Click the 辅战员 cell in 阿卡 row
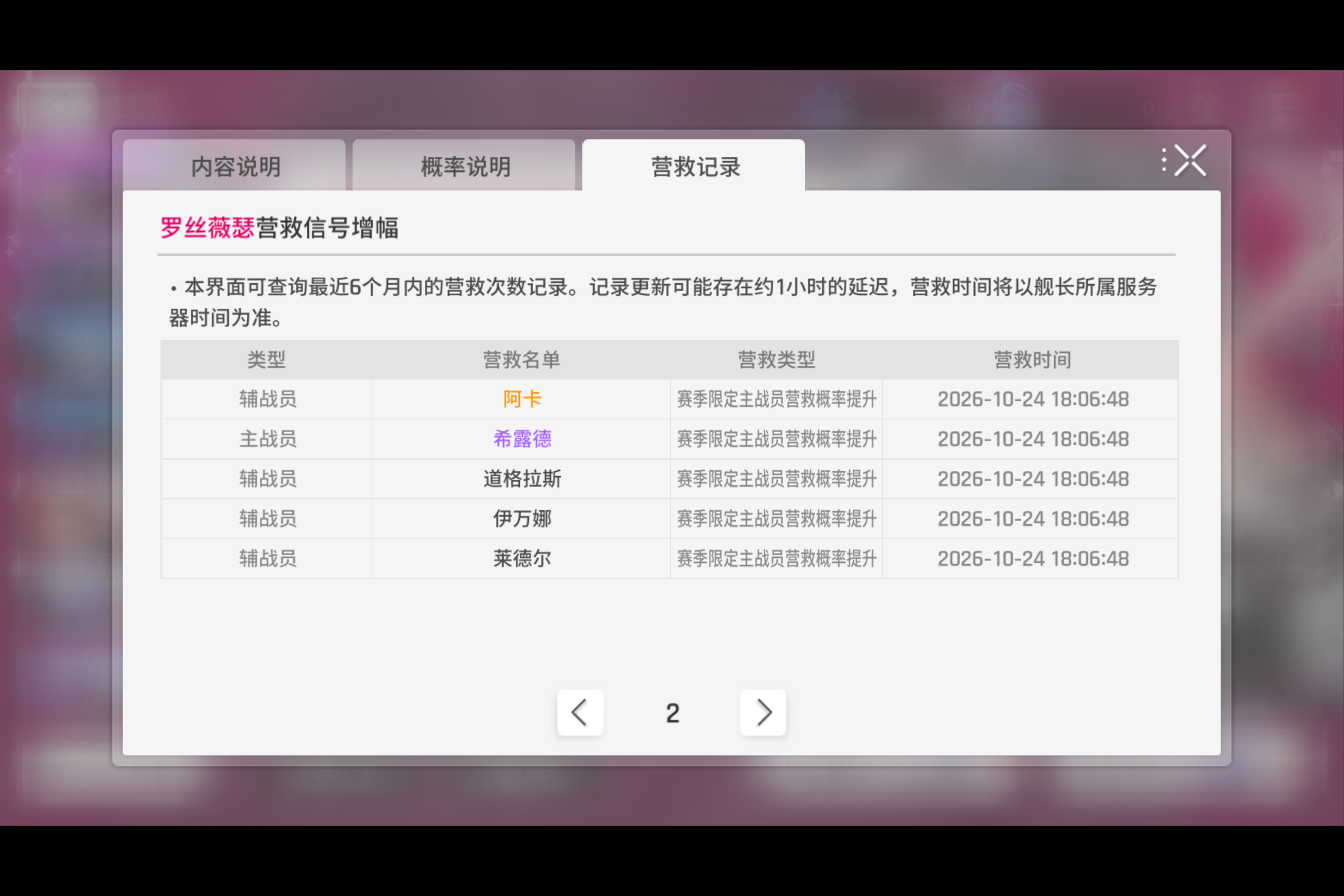This screenshot has height=896, width=1344. click(267, 399)
